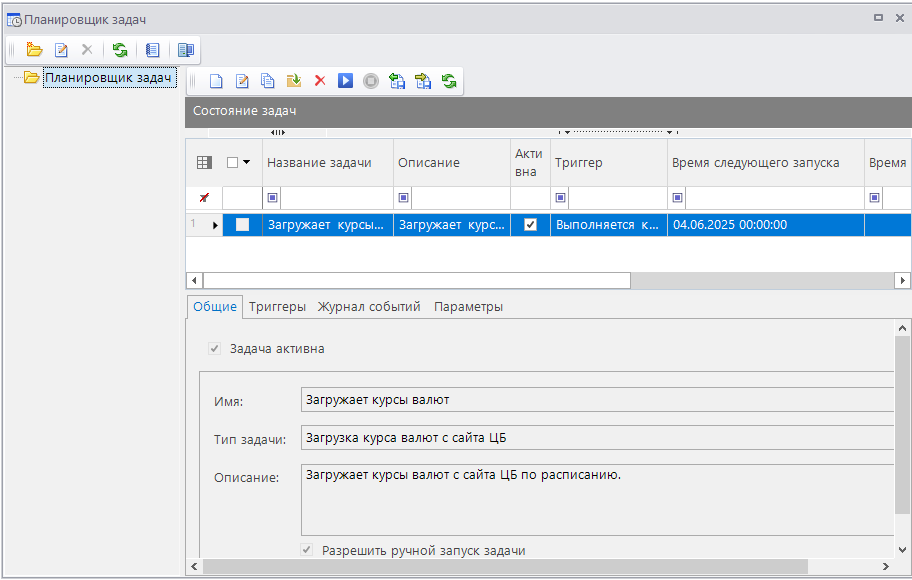Click the column chooser grid icon
The width and height of the screenshot is (912, 580).
click(x=204, y=163)
